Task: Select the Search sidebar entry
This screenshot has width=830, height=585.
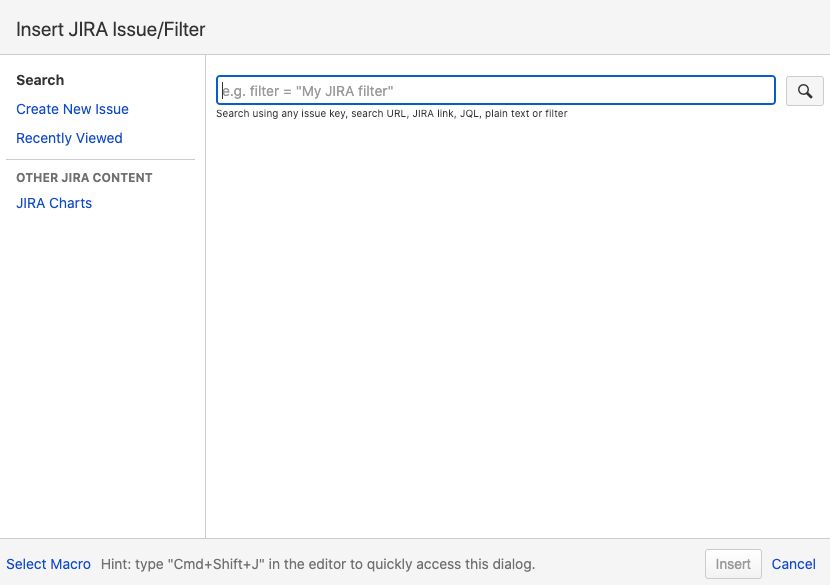Action: point(40,80)
